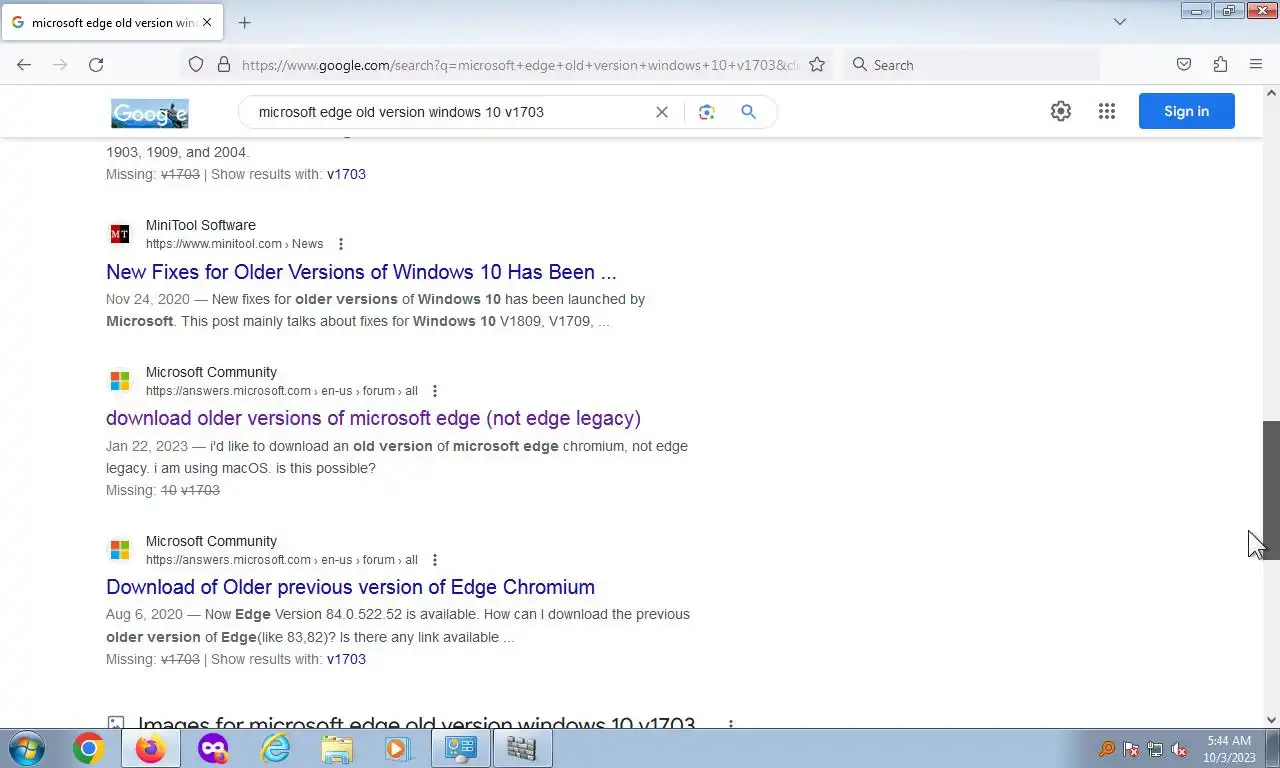
Task: Reload the current Google page
Action: (96, 65)
